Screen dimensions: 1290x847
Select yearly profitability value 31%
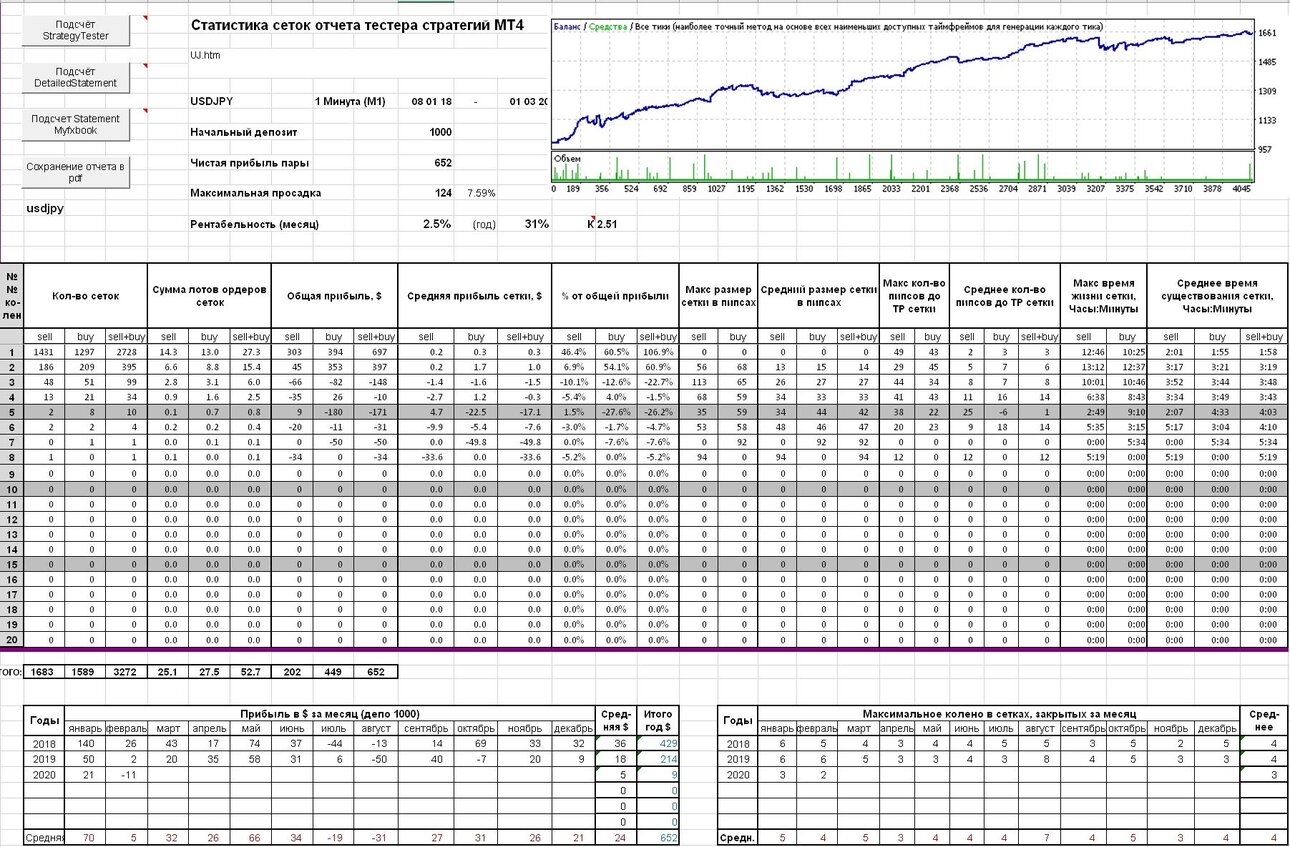[x=536, y=224]
